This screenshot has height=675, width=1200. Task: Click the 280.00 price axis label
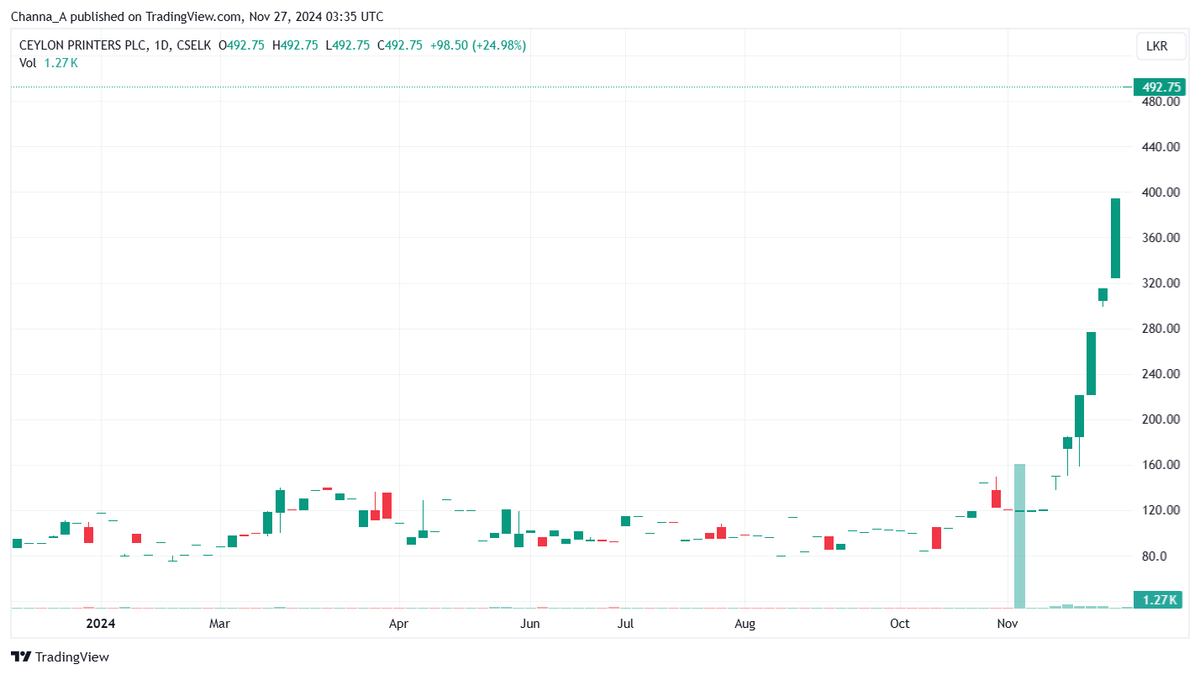coord(1161,329)
